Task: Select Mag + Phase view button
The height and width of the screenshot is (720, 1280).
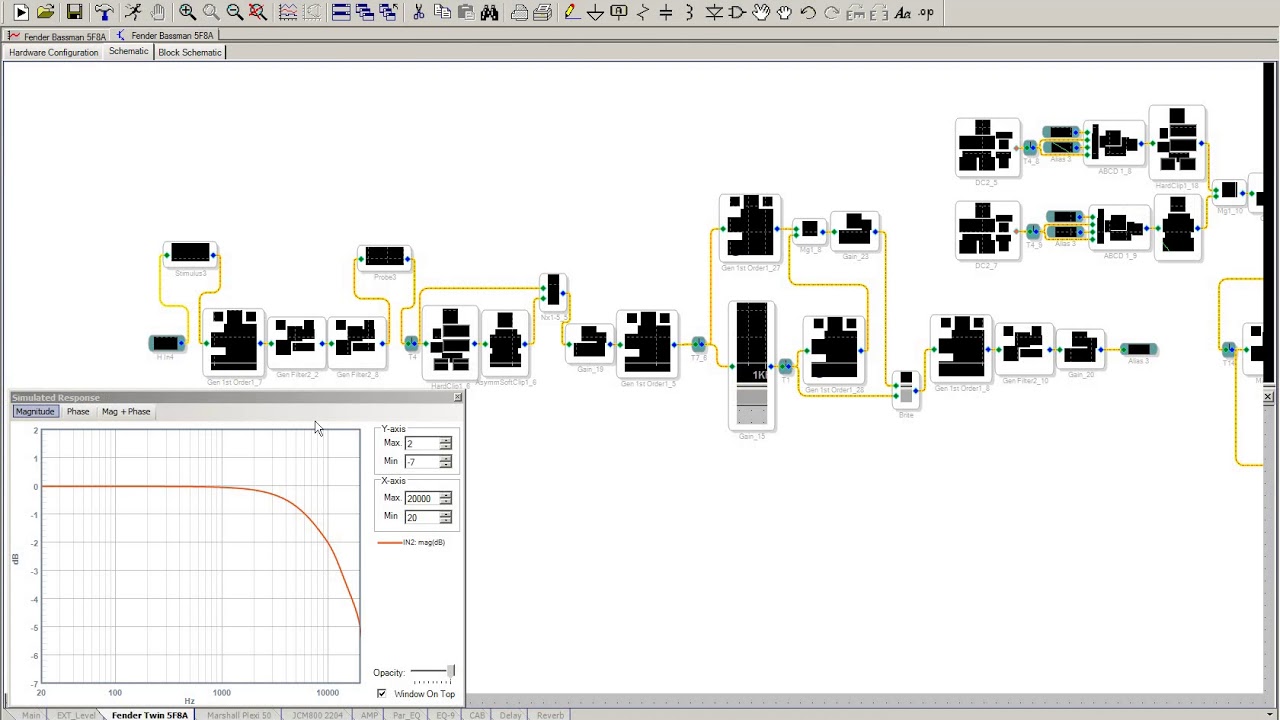Action: pyautogui.click(x=126, y=411)
